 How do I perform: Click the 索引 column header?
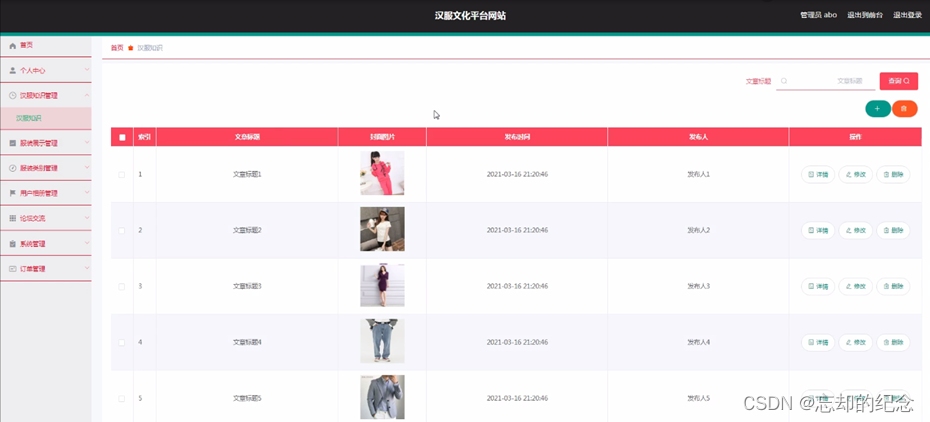coord(144,137)
